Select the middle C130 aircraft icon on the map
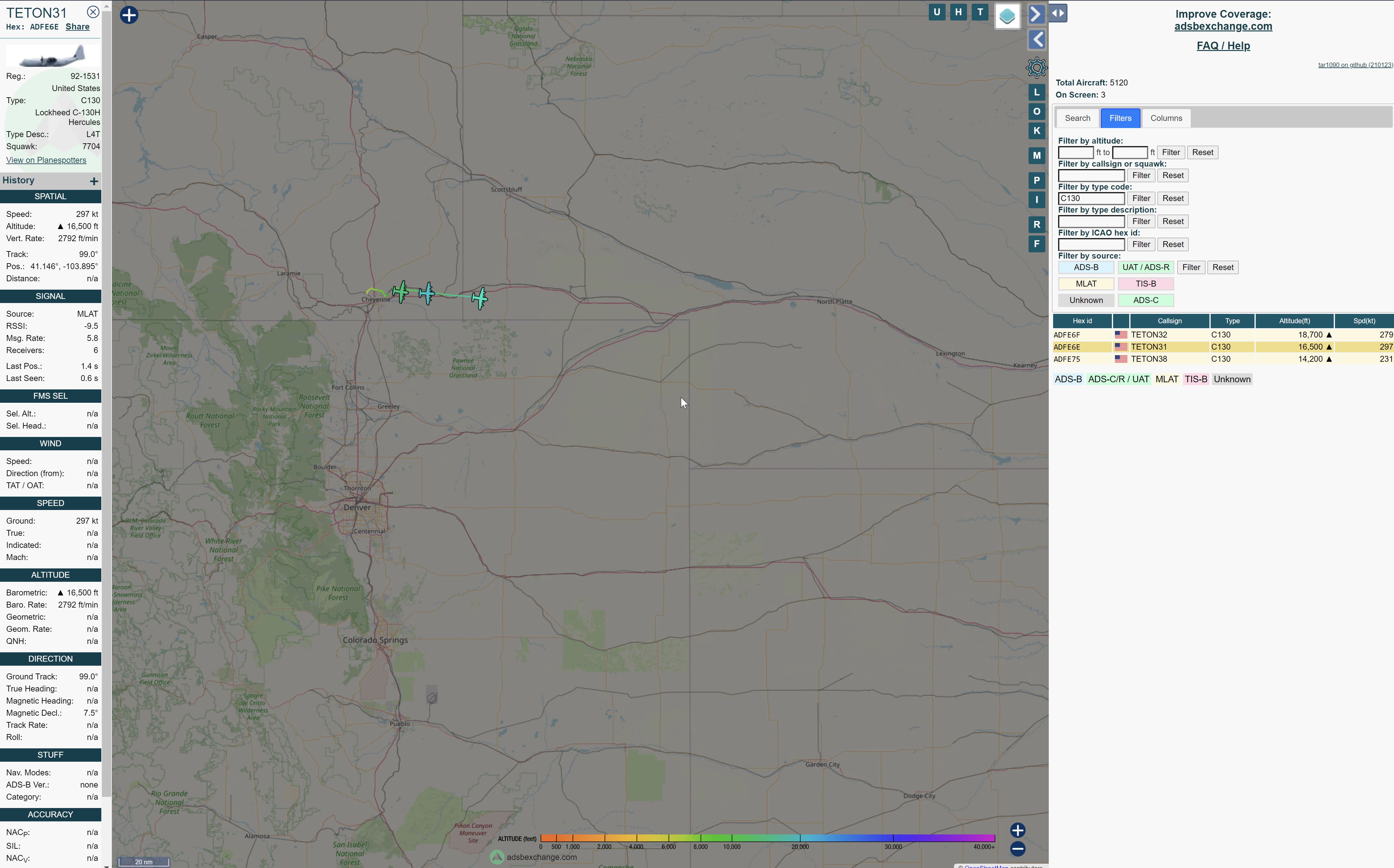 click(427, 293)
